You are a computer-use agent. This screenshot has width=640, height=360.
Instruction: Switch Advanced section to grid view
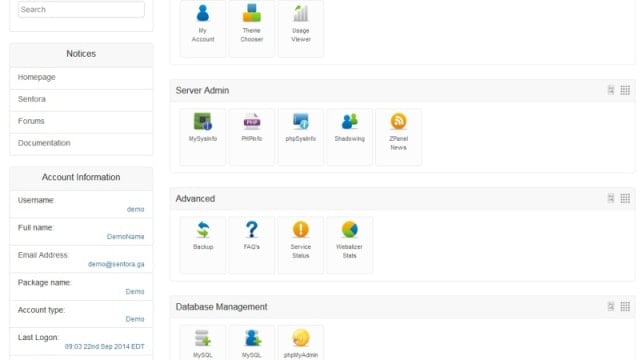tap(625, 198)
